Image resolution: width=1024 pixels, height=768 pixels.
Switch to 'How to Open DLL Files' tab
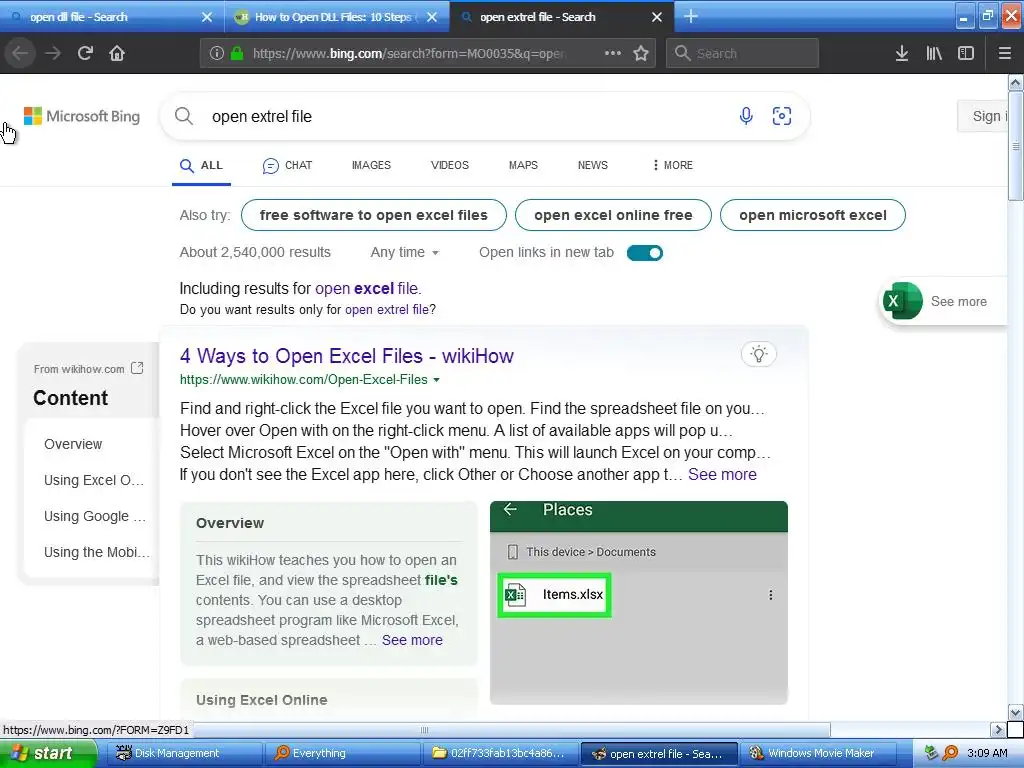337,17
